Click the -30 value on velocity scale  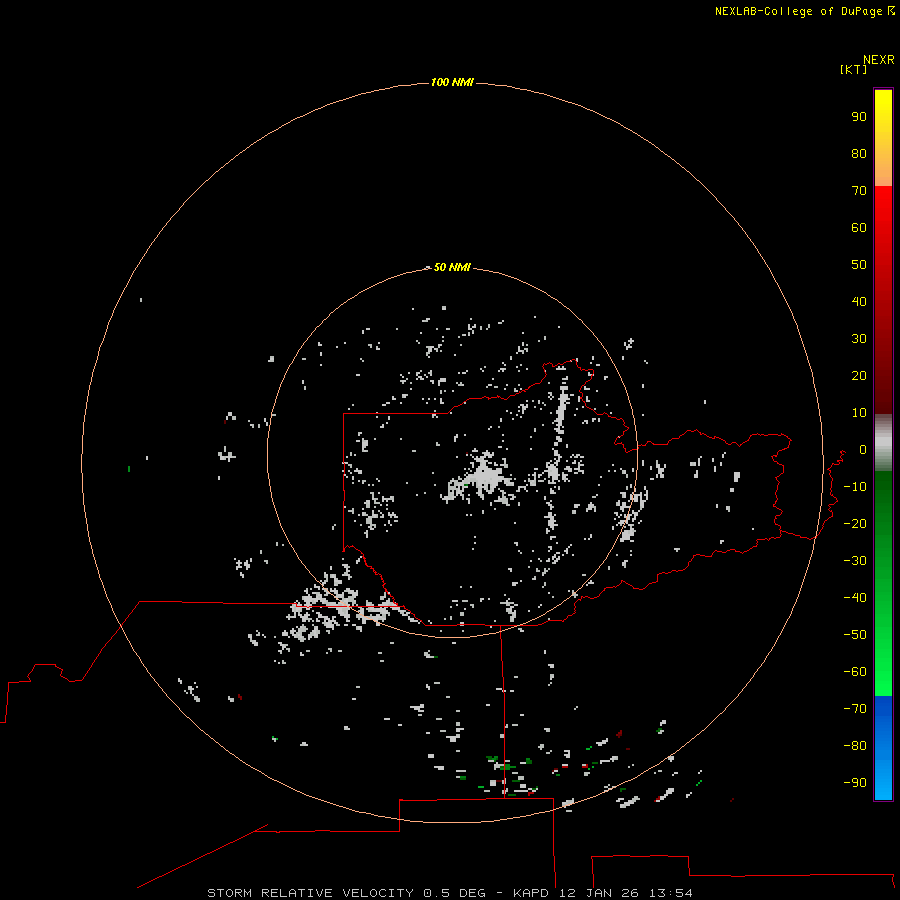855,561
